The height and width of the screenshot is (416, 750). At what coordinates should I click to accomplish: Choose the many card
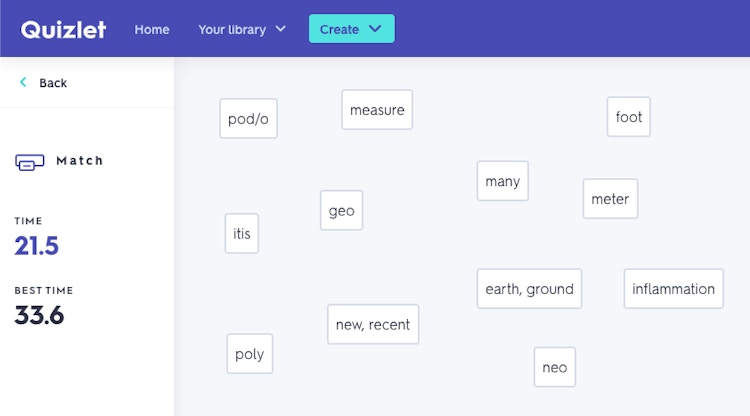click(x=503, y=181)
